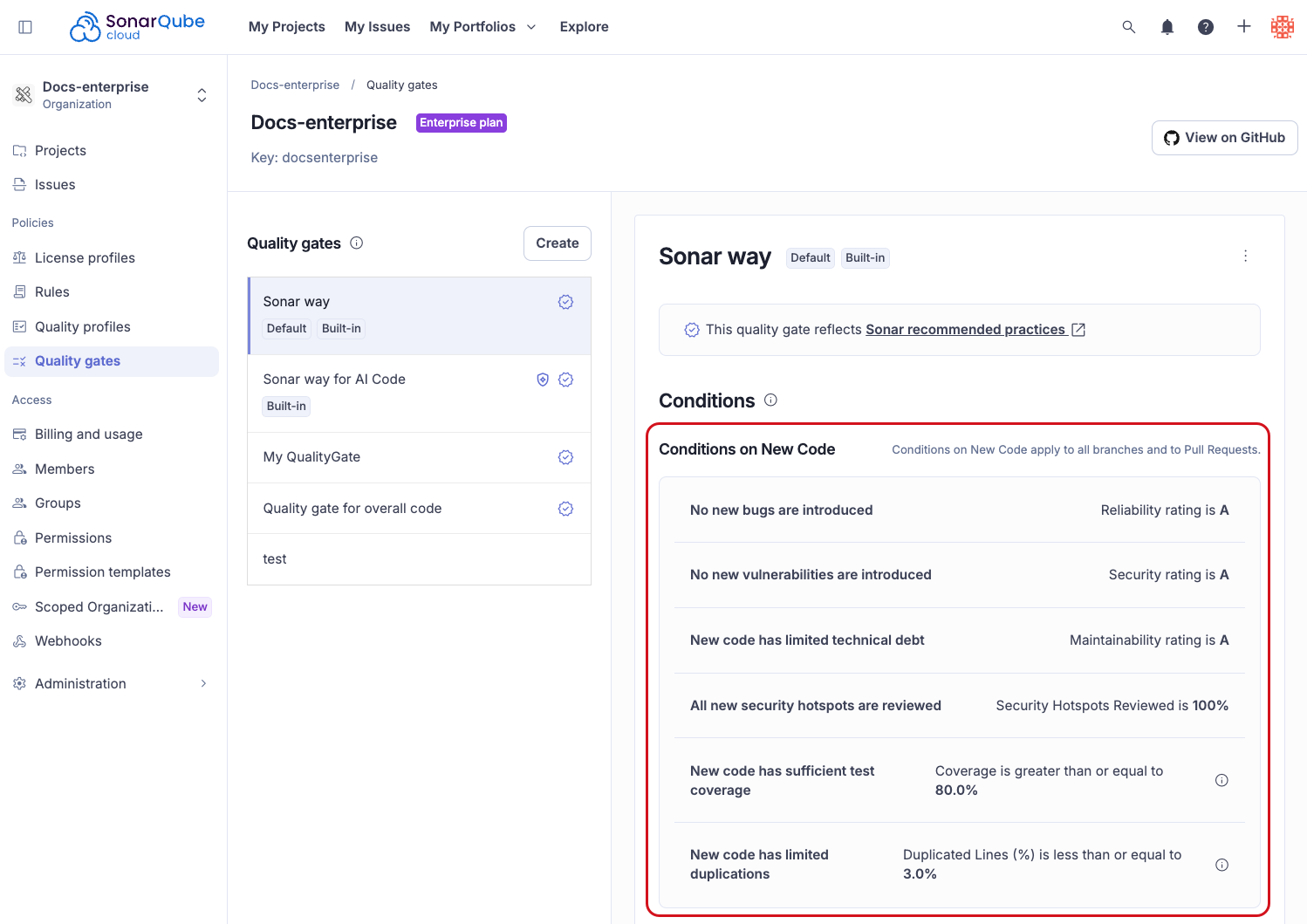Click the Quality gates info icon
Viewport: 1307px width, 924px height.
click(357, 243)
